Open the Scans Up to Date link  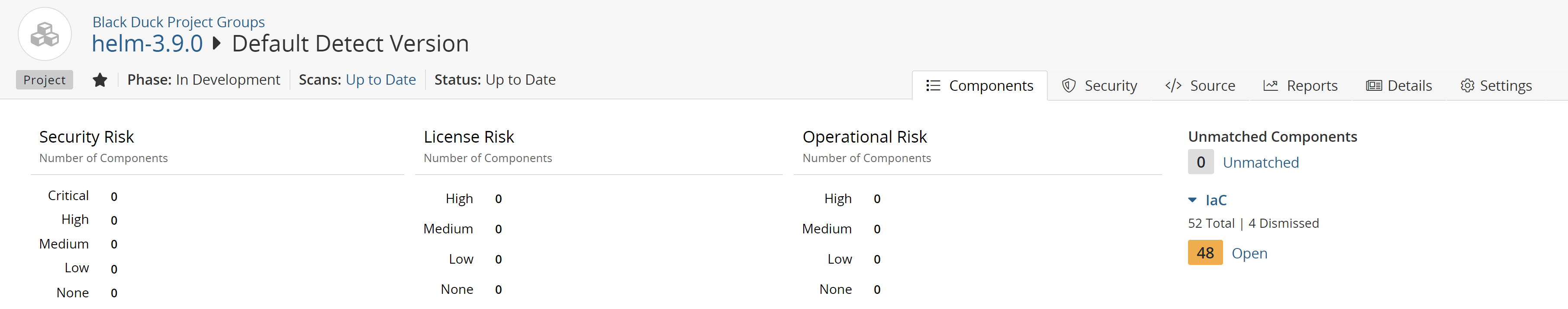tap(380, 80)
